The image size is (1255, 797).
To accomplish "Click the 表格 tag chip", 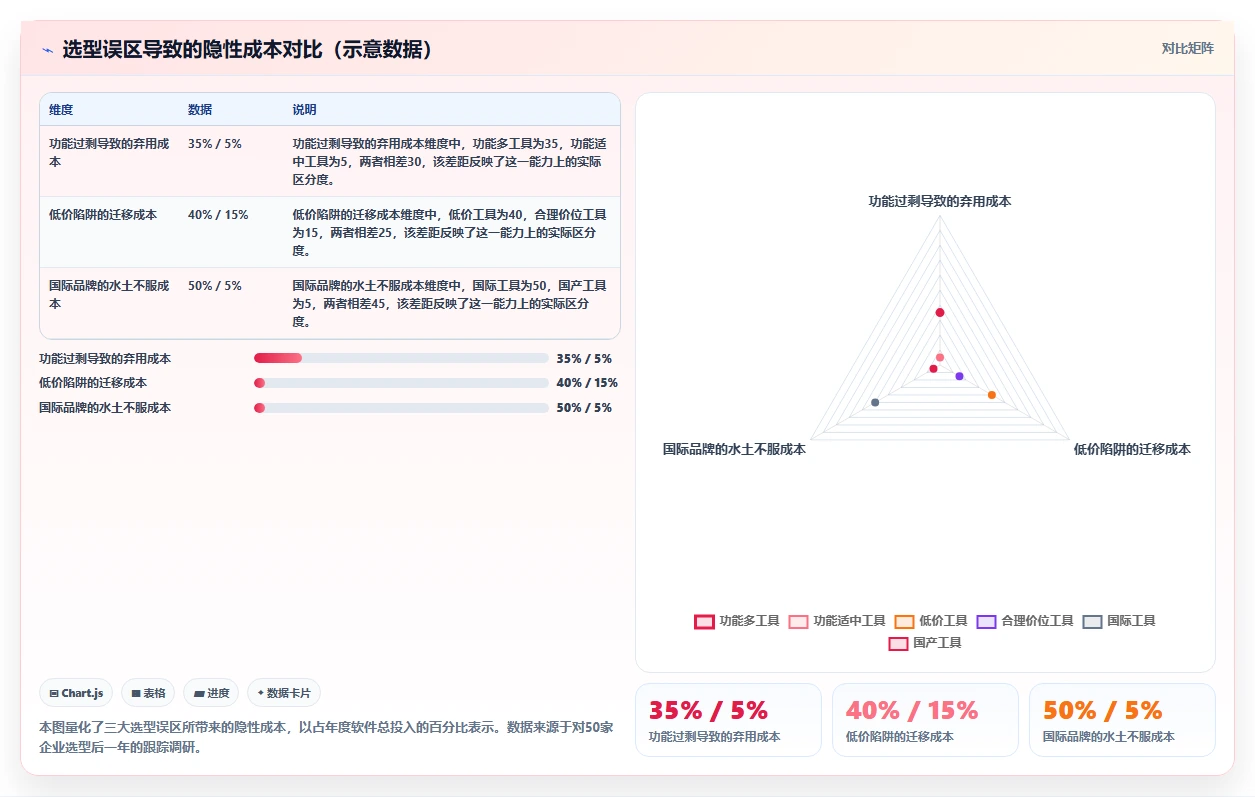I will [148, 693].
